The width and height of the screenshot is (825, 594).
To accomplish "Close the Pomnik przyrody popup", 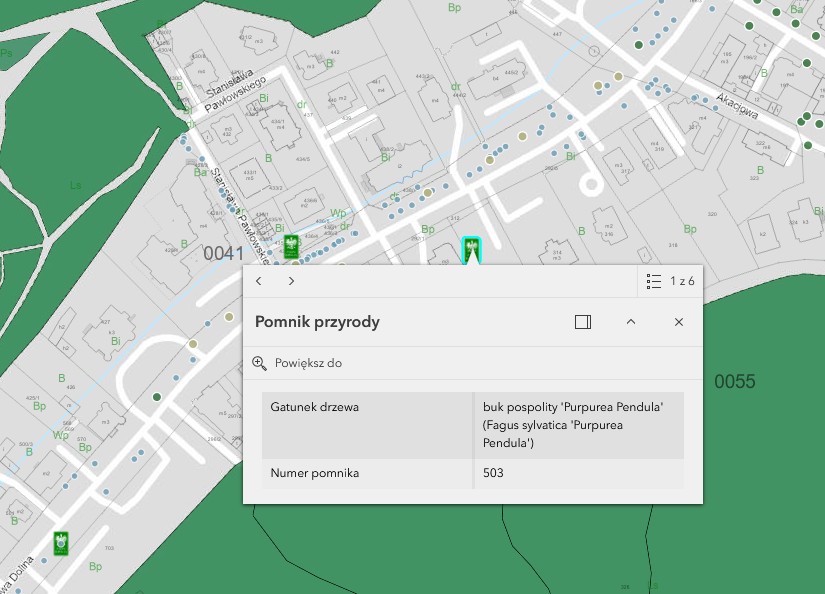I will pos(679,322).
